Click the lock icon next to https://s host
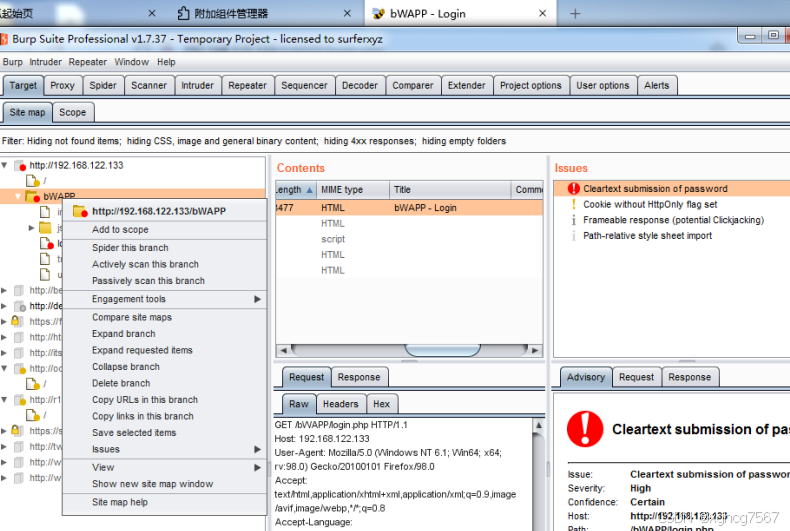Image resolution: width=790 pixels, height=531 pixels. [x=18, y=430]
